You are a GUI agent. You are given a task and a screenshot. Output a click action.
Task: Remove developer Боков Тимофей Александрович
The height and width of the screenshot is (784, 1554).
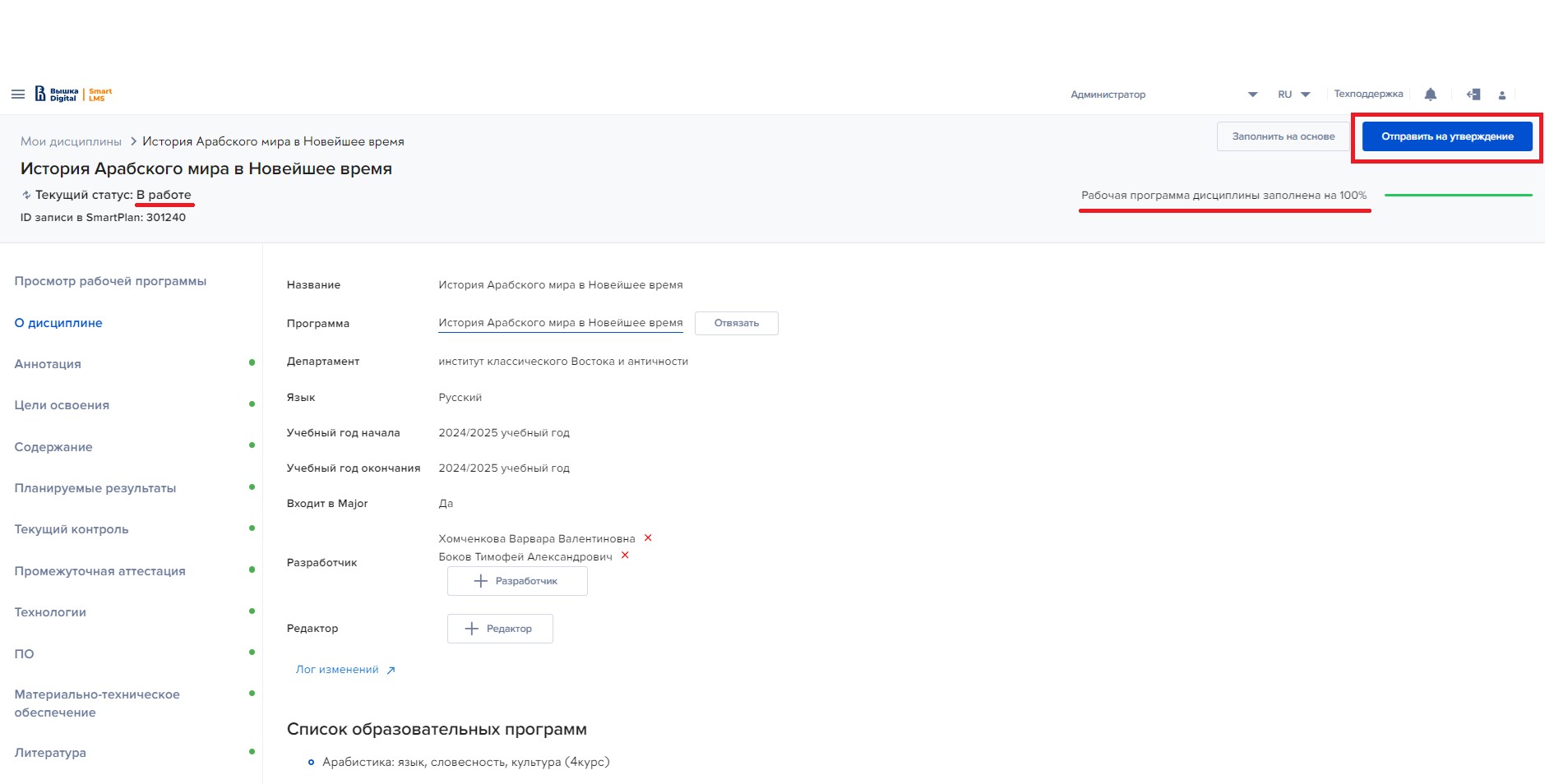coord(625,556)
